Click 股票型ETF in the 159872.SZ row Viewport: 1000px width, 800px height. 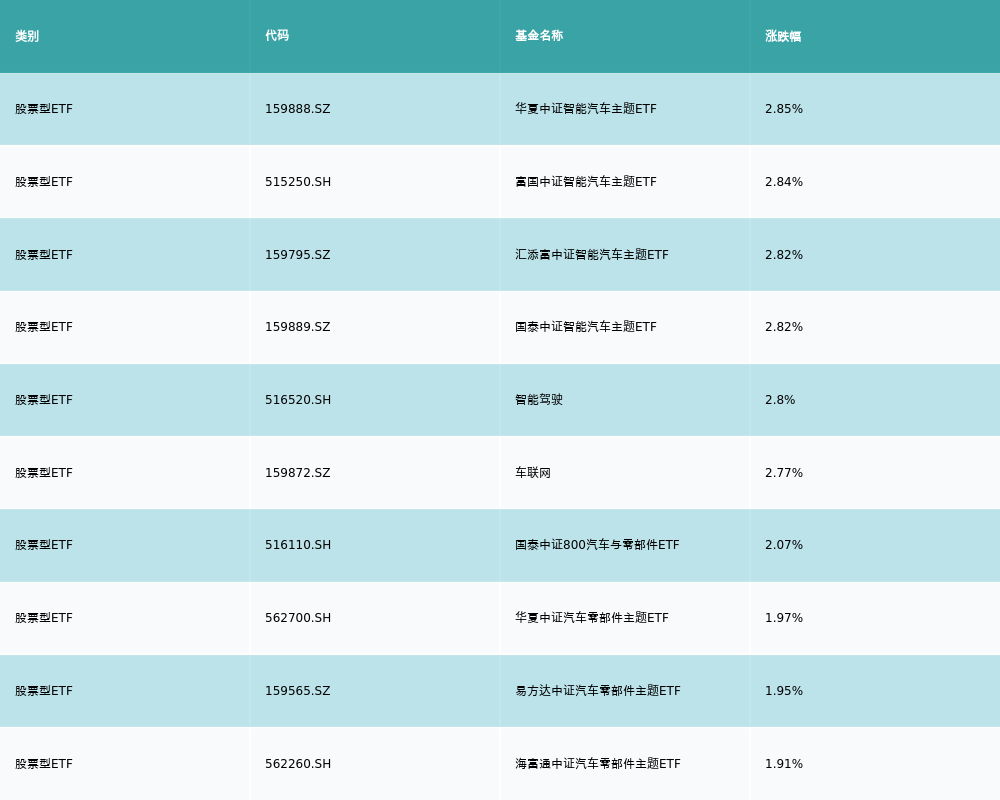coord(44,473)
